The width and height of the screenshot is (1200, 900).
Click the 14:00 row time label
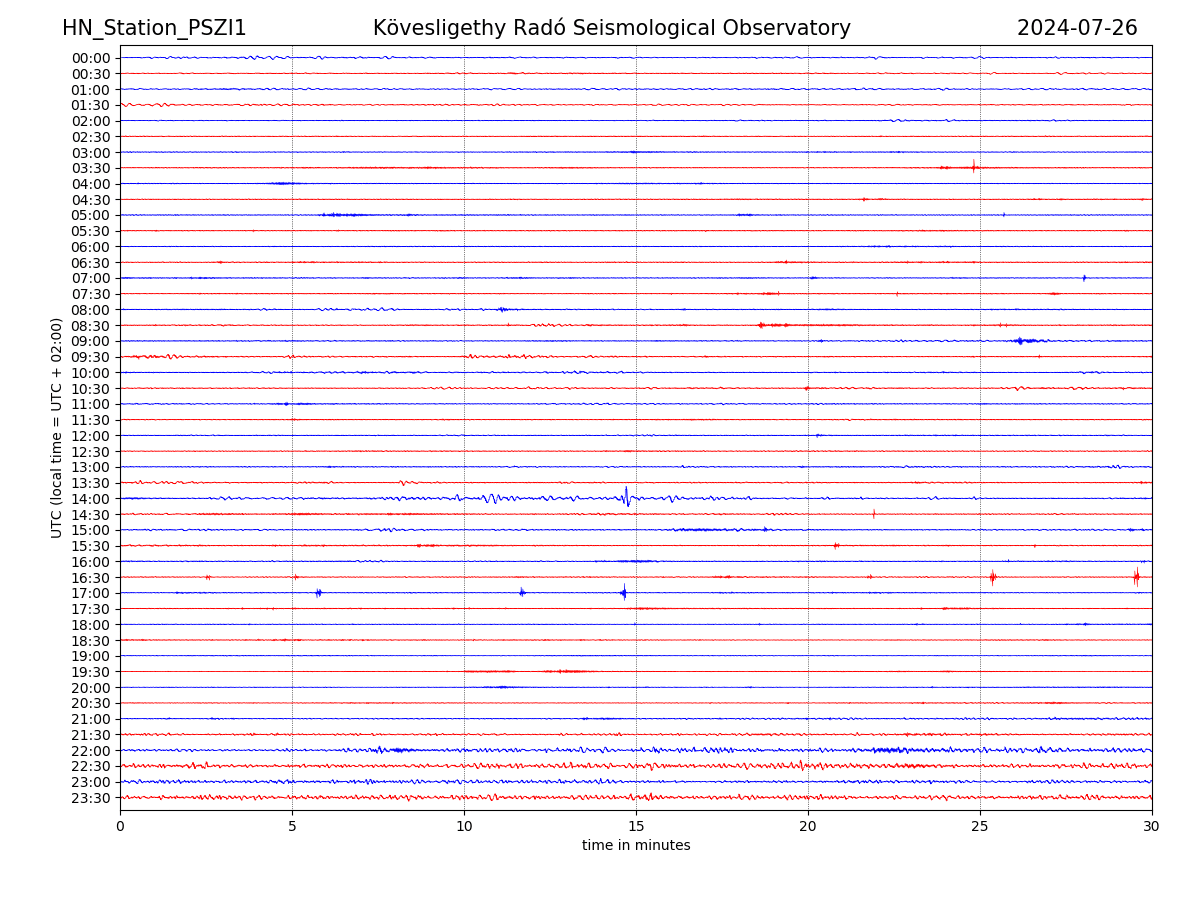tap(91, 499)
